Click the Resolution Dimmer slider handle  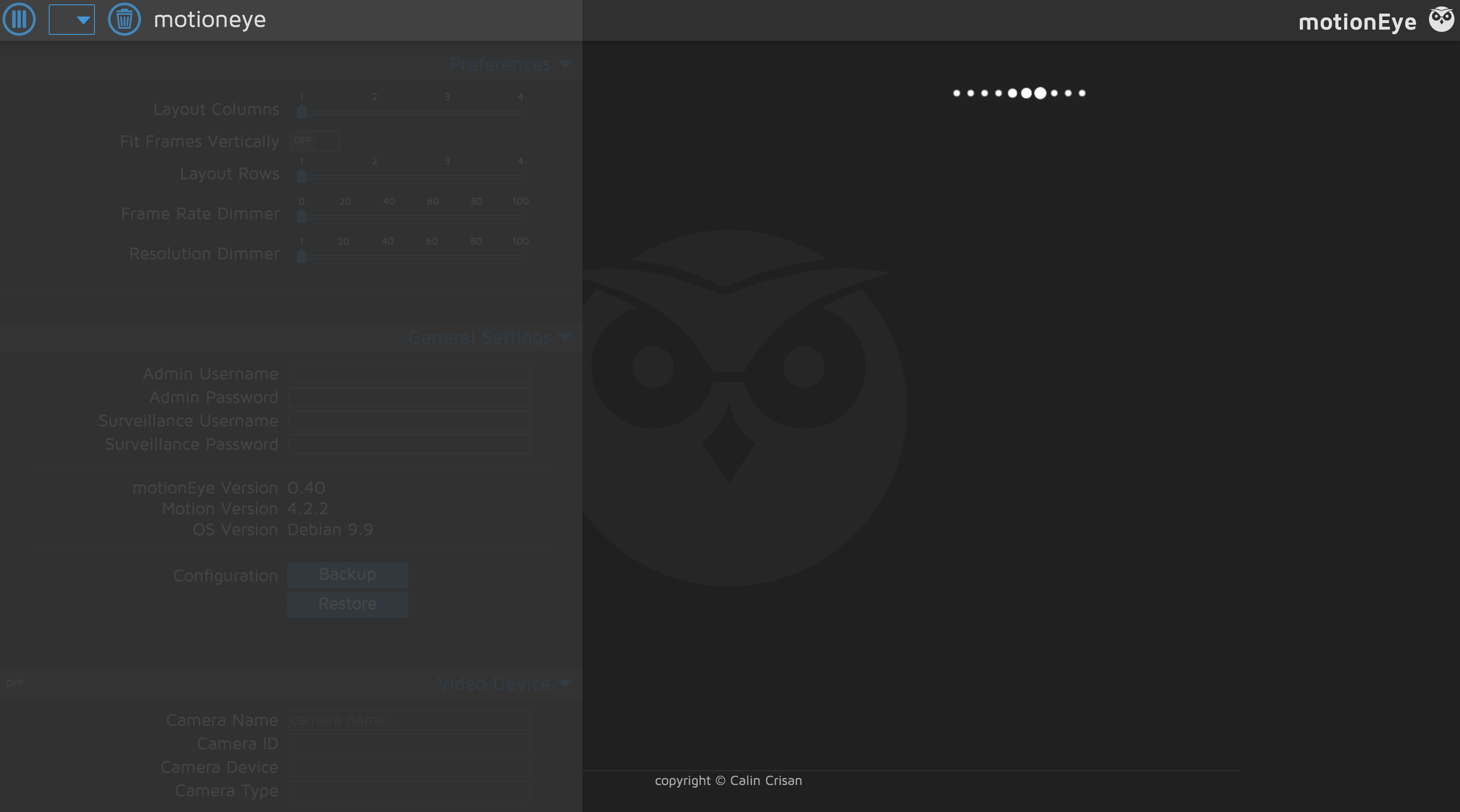coord(302,256)
